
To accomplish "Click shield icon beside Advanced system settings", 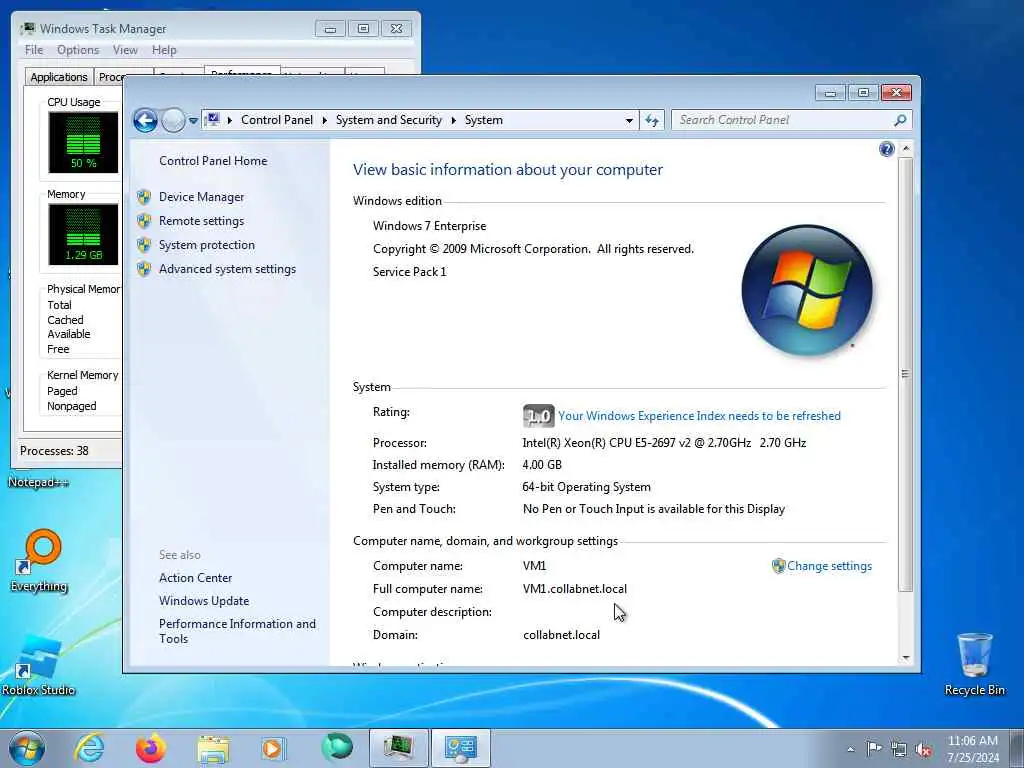I will 144,269.
